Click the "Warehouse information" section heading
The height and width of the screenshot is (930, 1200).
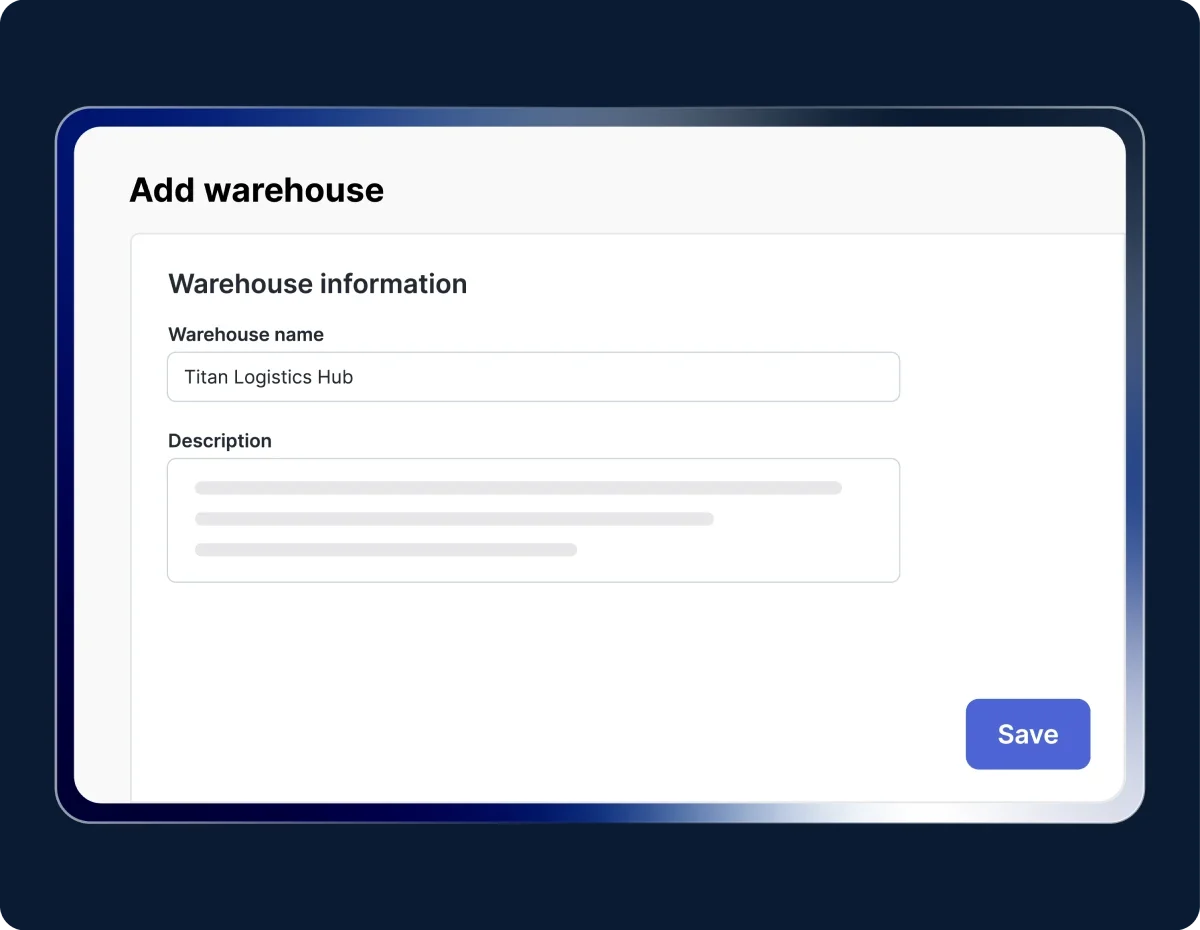pos(317,284)
